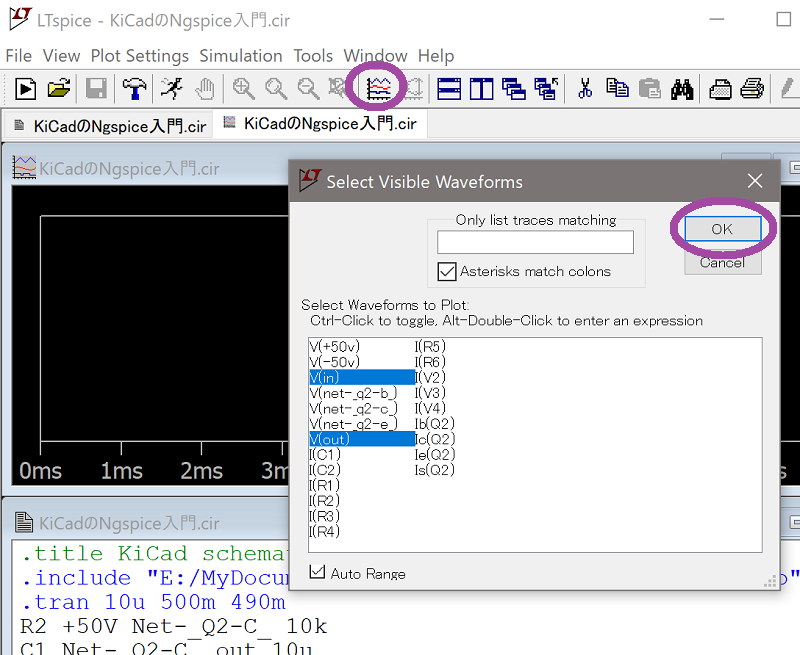Open a file with the folder icon

point(59,89)
